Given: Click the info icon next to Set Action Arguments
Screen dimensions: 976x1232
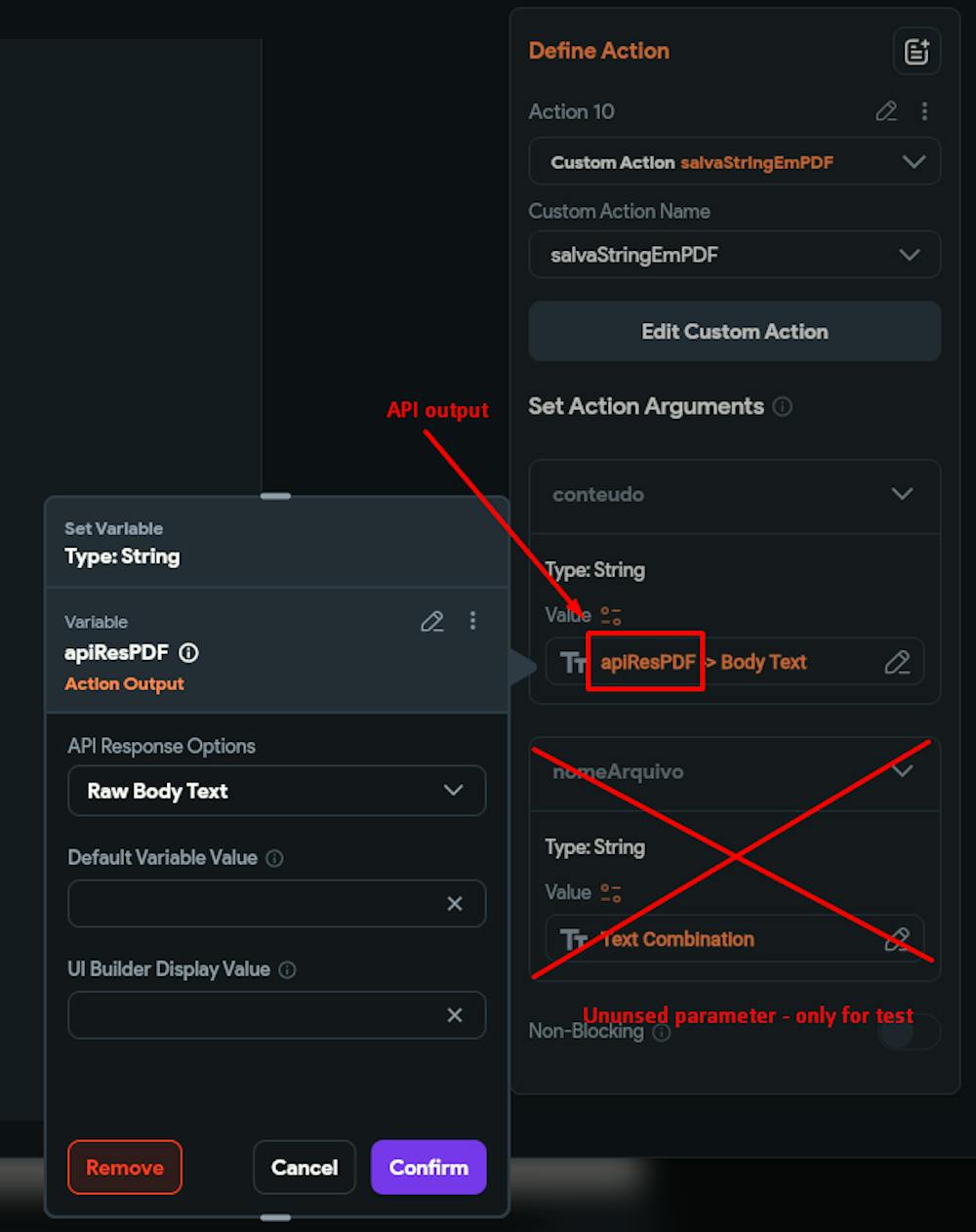Looking at the screenshot, I should pos(783,406).
